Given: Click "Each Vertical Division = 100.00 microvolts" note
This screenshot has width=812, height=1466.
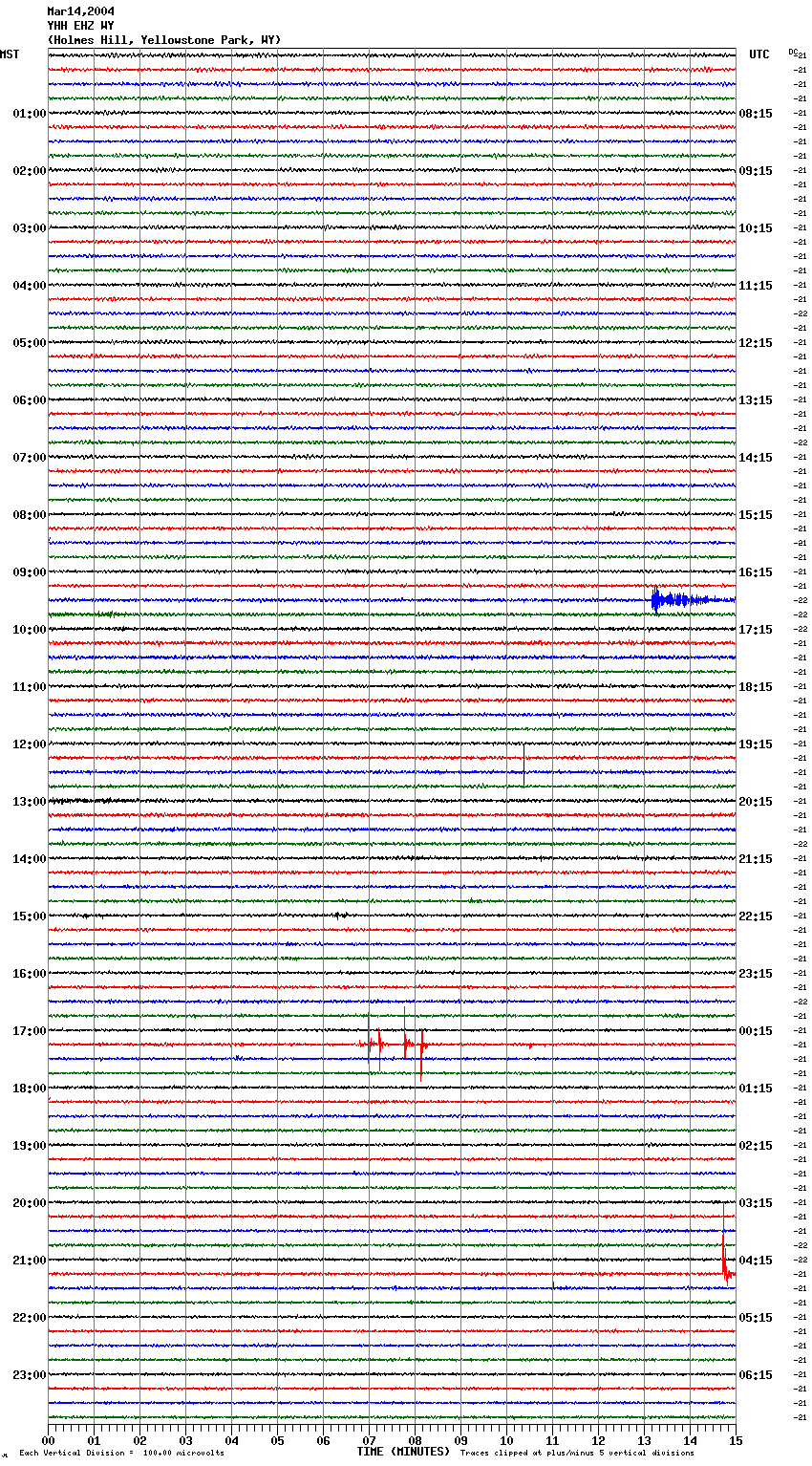Looking at the screenshot, I should coord(121,1453).
